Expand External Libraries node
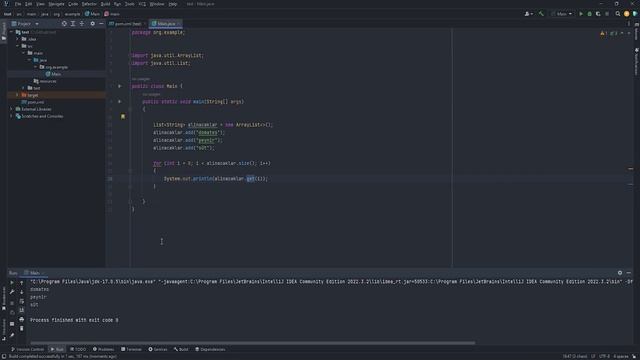 coord(11,109)
